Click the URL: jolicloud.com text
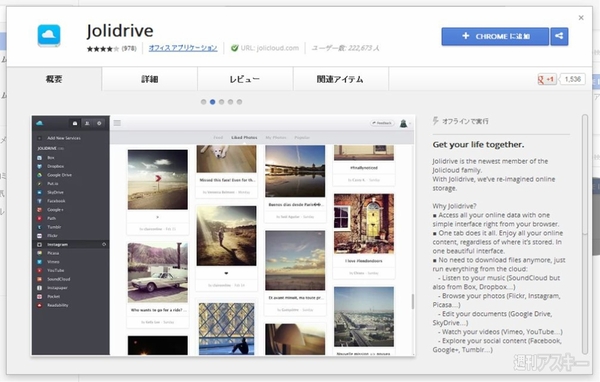Viewport: 600px width, 382px height. [270, 48]
